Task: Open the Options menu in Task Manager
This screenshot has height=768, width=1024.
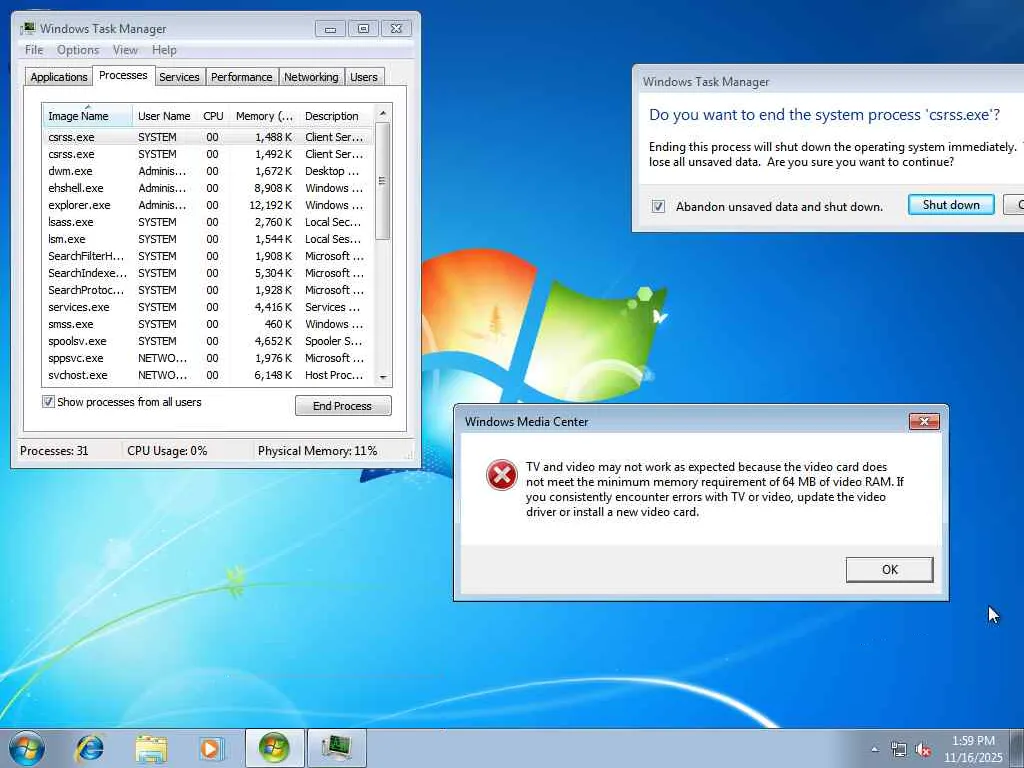Action: click(78, 50)
